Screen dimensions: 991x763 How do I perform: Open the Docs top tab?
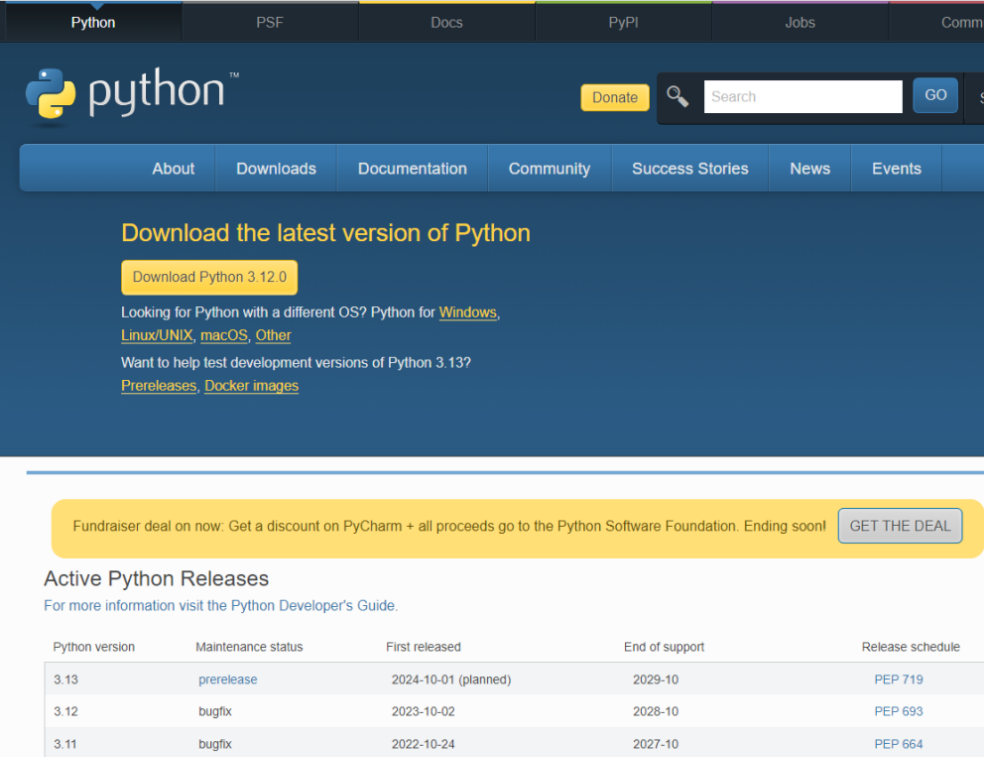click(x=447, y=23)
